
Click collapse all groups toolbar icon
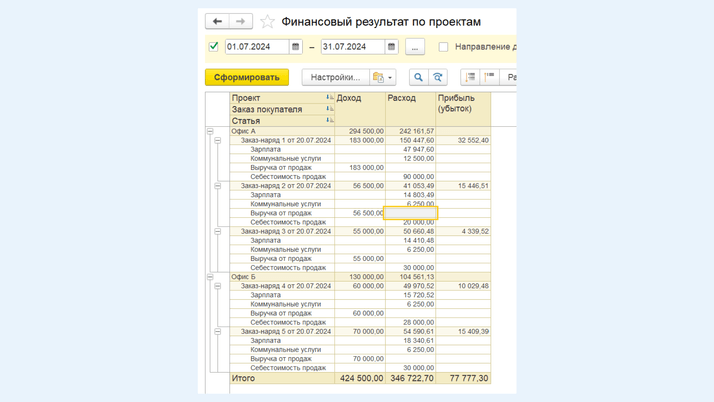490,77
